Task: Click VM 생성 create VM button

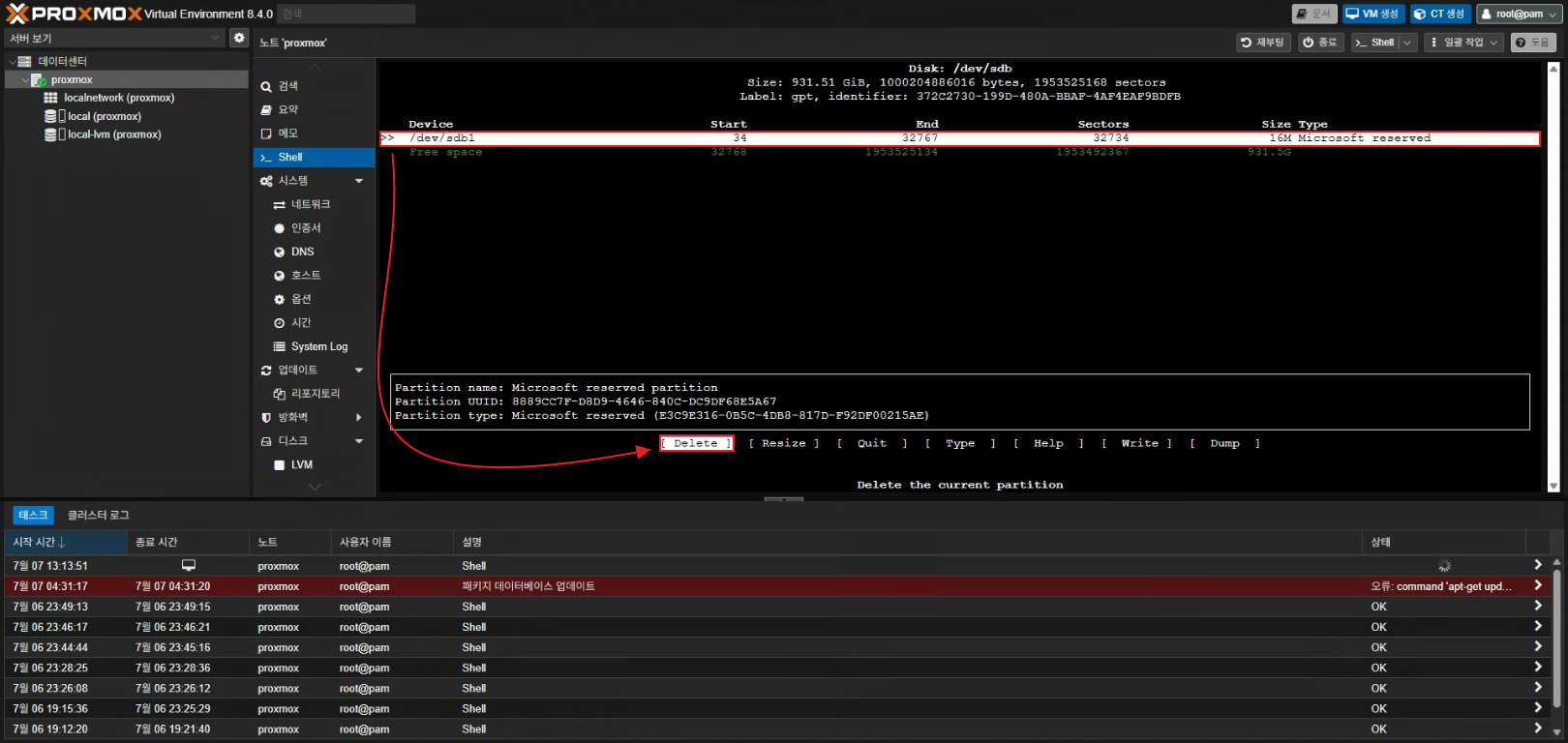Action: click(x=1372, y=14)
